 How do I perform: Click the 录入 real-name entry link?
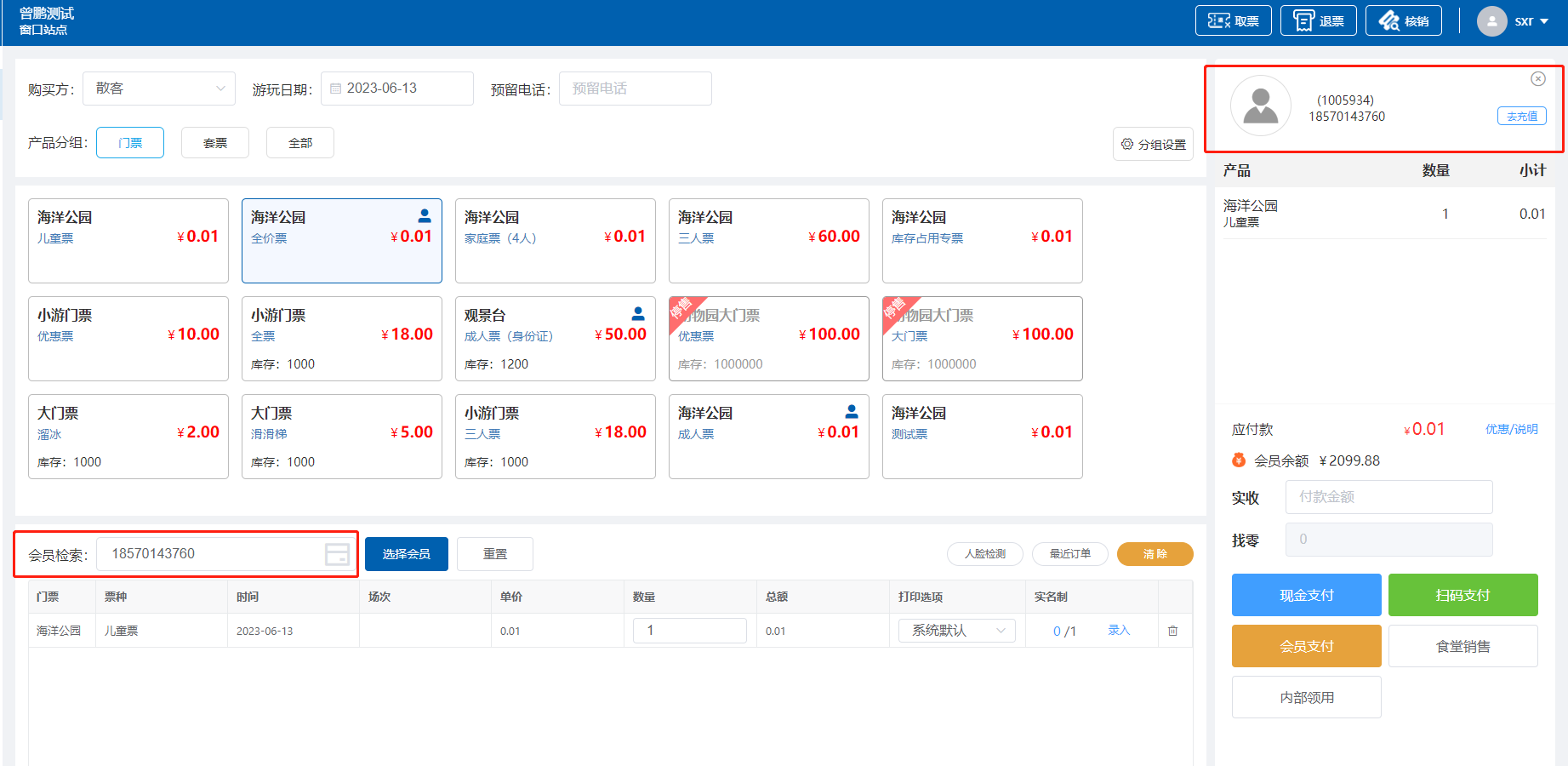(x=1119, y=631)
